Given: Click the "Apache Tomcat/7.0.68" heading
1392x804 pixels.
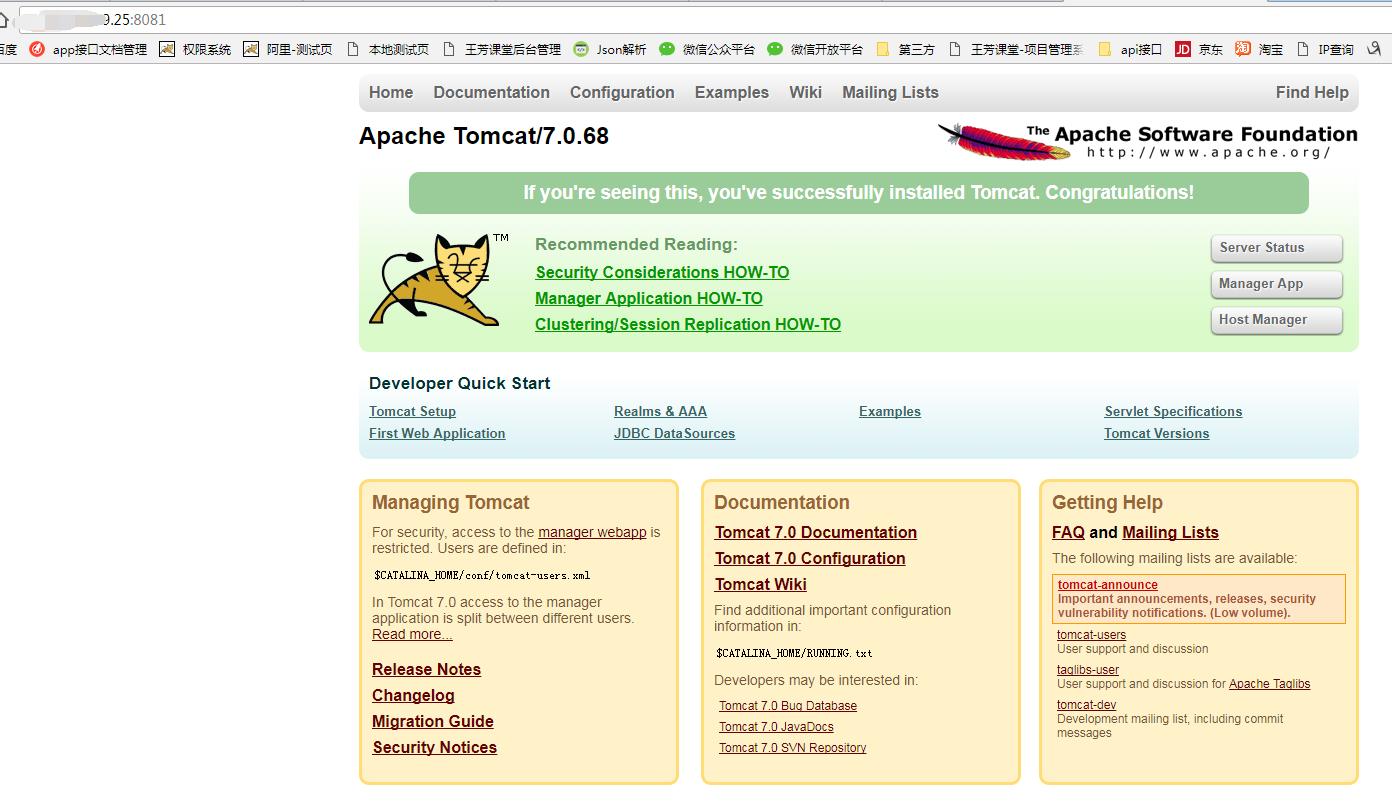Looking at the screenshot, I should click(484, 136).
